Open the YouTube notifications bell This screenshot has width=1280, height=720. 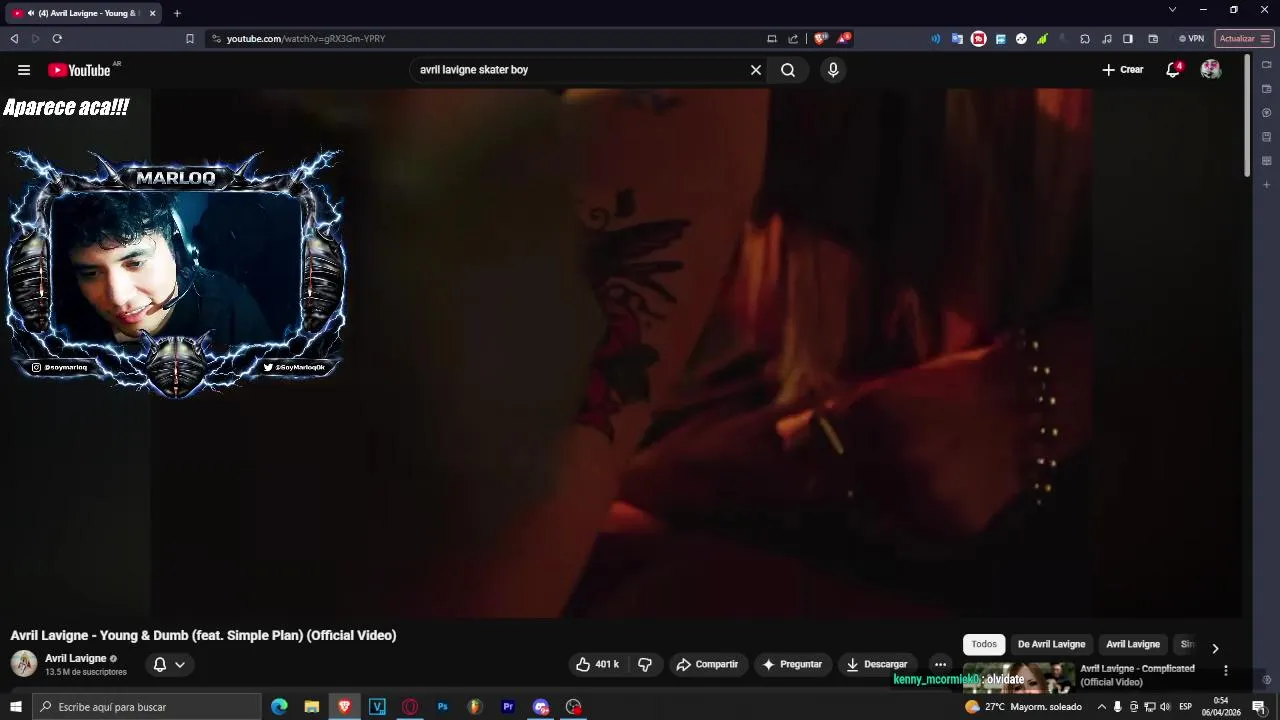[1173, 70]
